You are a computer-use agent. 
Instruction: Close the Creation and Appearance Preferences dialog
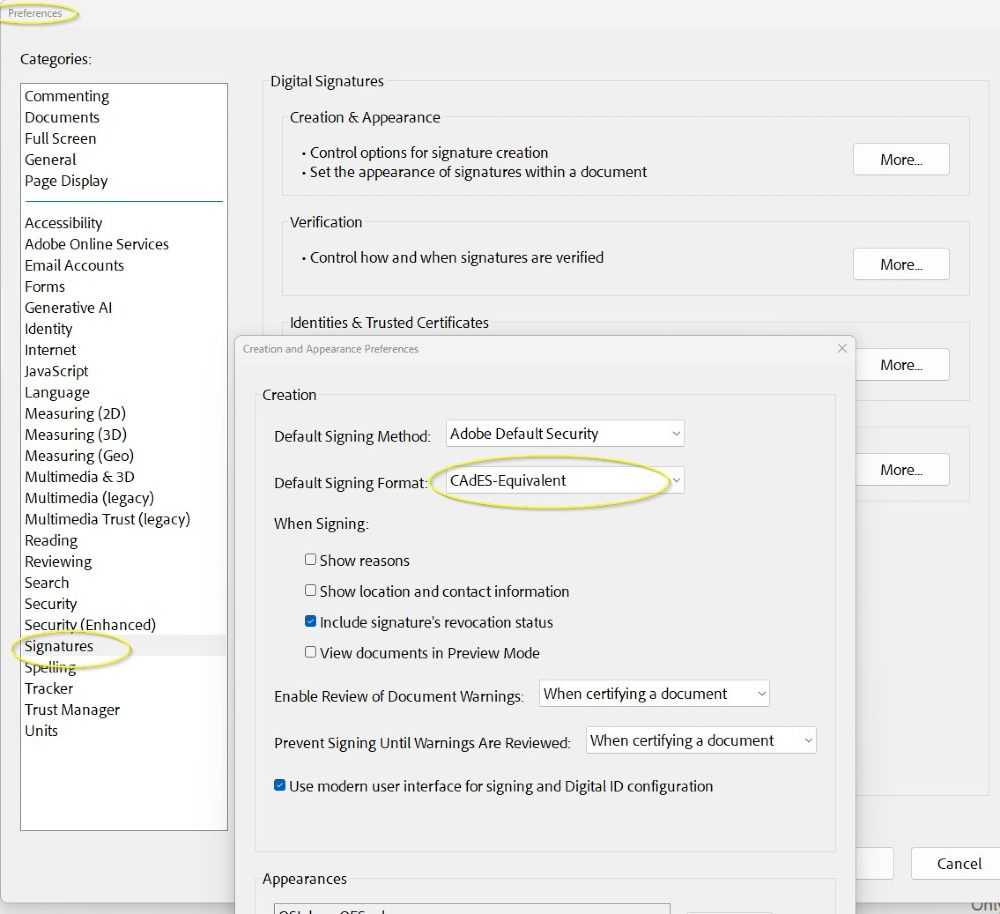(x=841, y=348)
